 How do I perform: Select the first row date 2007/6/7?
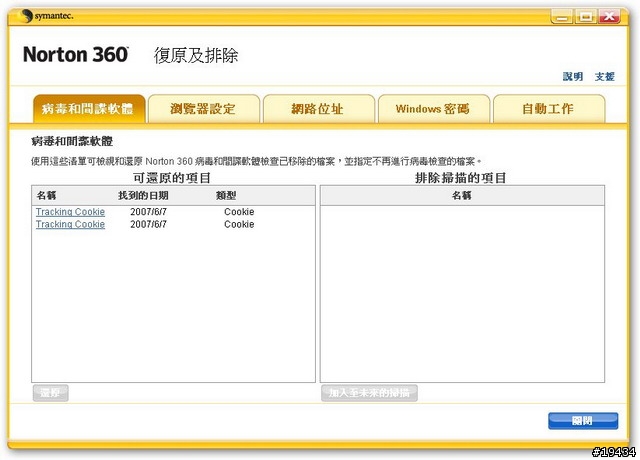(149, 212)
